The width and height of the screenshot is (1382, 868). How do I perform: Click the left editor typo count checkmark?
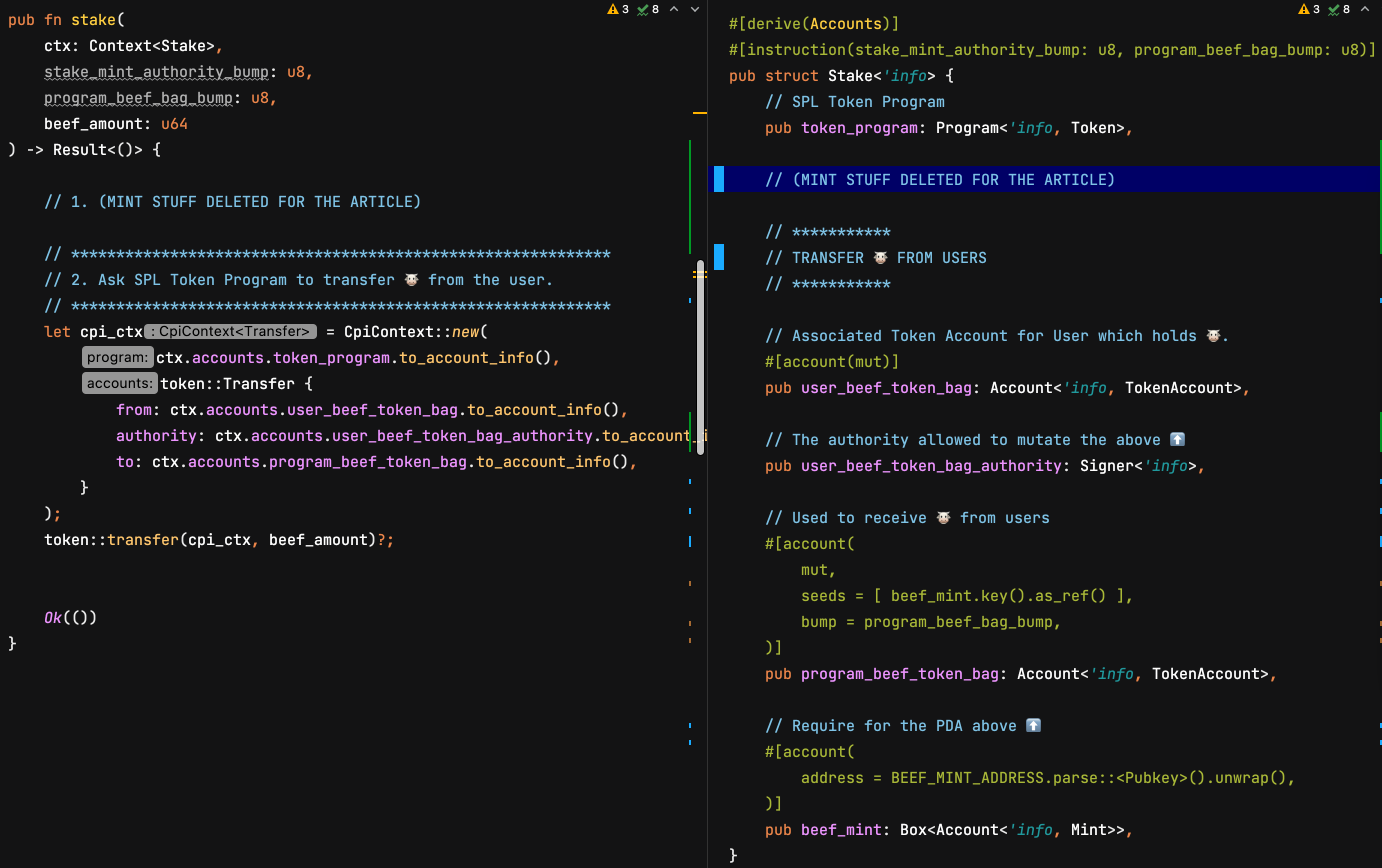(x=643, y=9)
